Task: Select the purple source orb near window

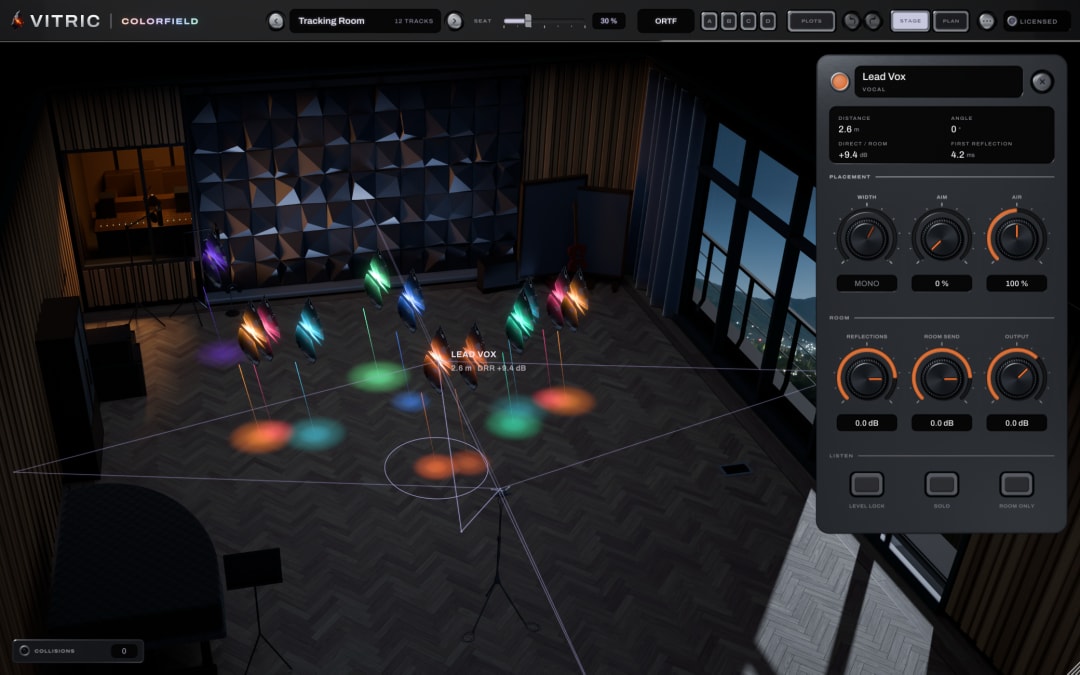Action: click(214, 260)
